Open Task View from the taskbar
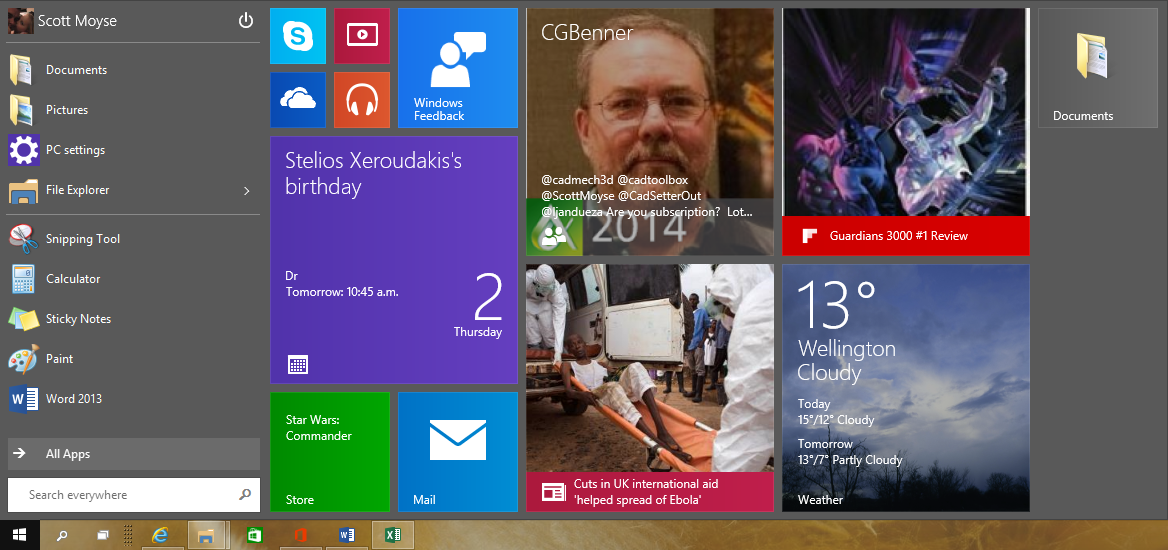Image resolution: width=1168 pixels, height=550 pixels. tap(103, 535)
